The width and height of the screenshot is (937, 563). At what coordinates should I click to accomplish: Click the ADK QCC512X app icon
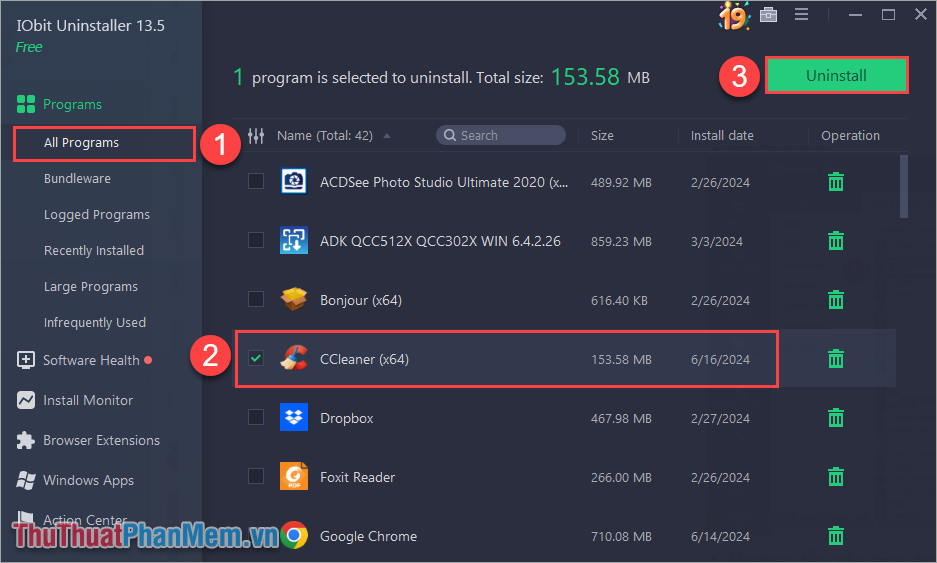pos(293,240)
